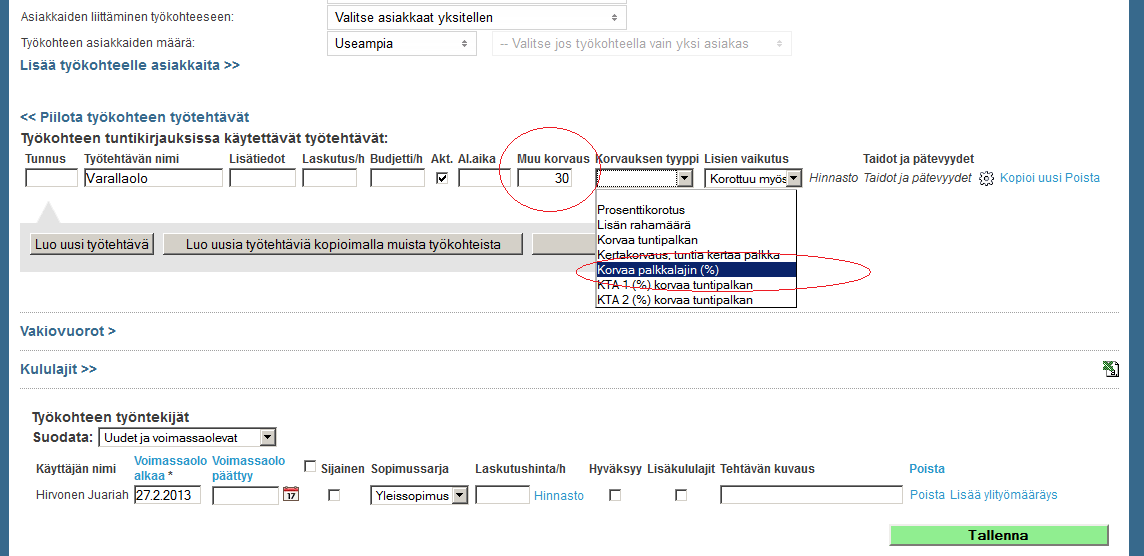Choose Prosenttikorotus in the open list
Screen dimensions: 1144x556
click(x=641, y=210)
